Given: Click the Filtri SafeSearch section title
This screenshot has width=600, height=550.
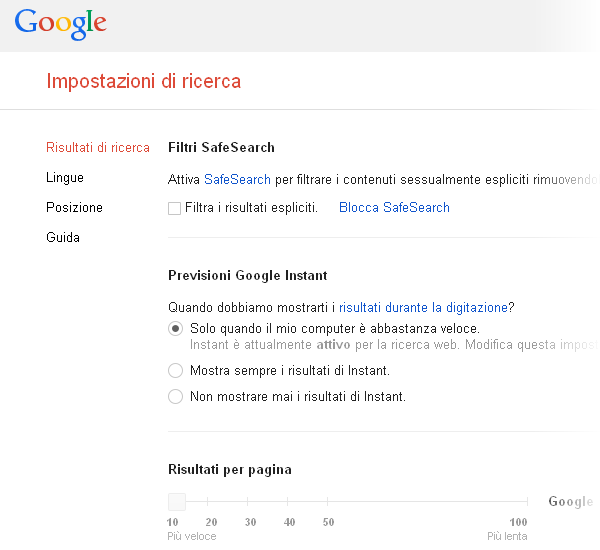Looking at the screenshot, I should (x=221, y=148).
